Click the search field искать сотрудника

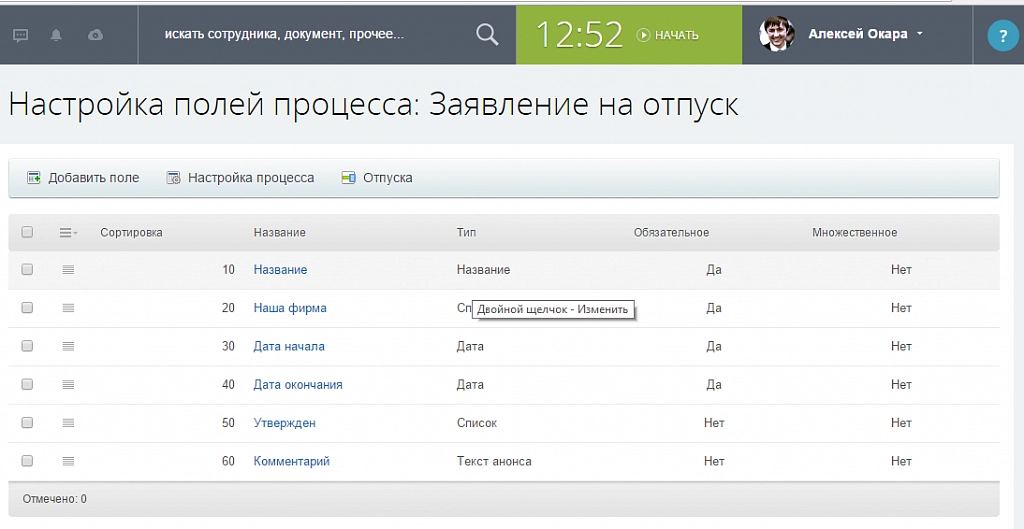[x=284, y=34]
